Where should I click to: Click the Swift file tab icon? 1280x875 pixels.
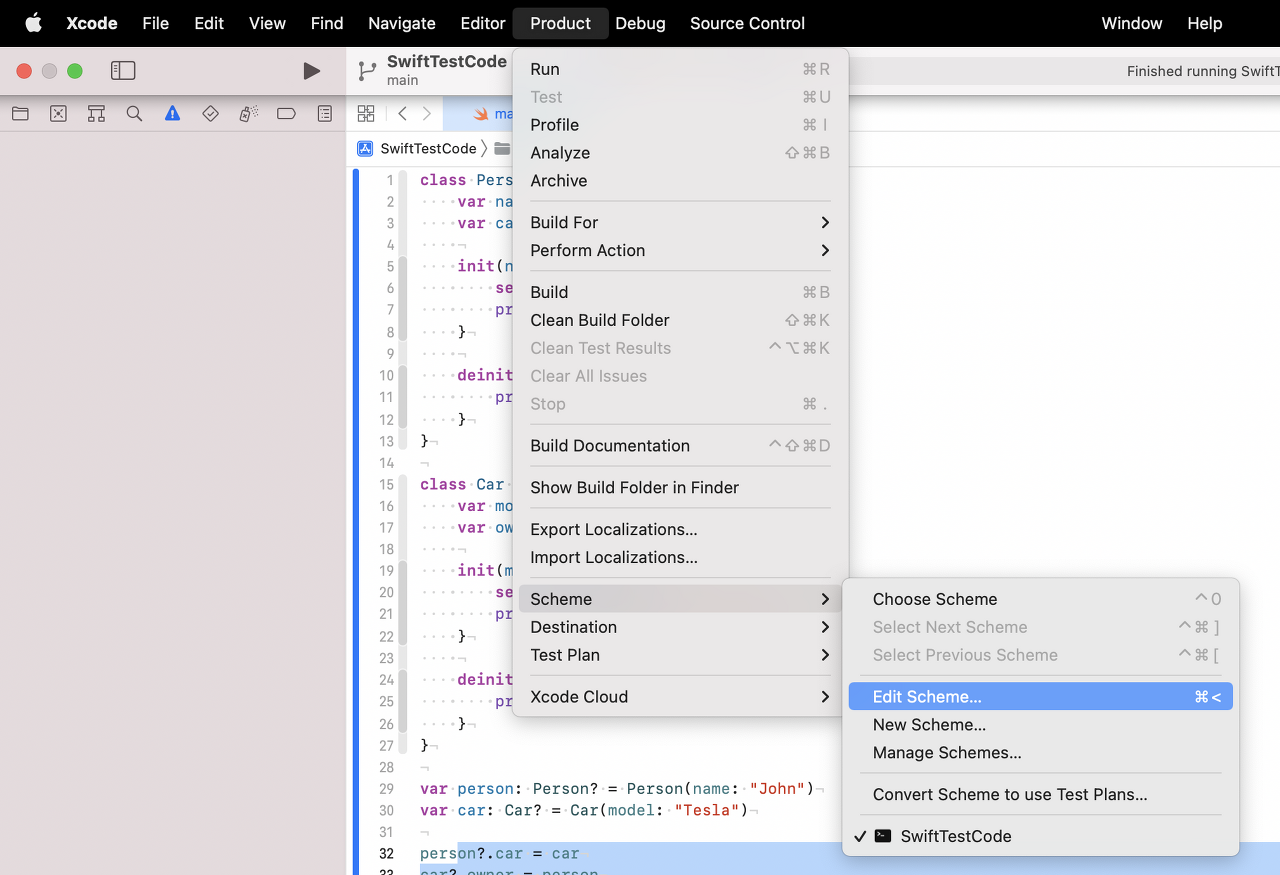[481, 114]
